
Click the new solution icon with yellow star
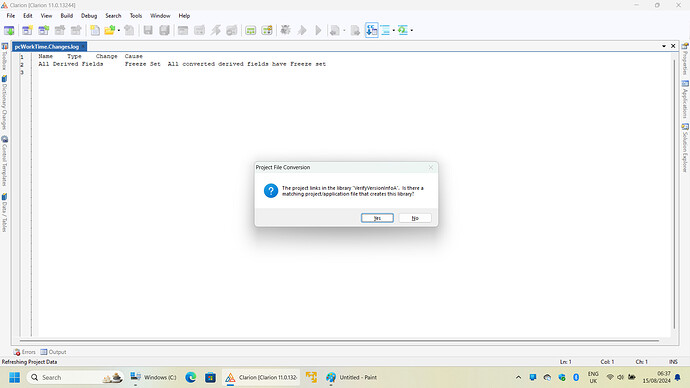point(27,30)
